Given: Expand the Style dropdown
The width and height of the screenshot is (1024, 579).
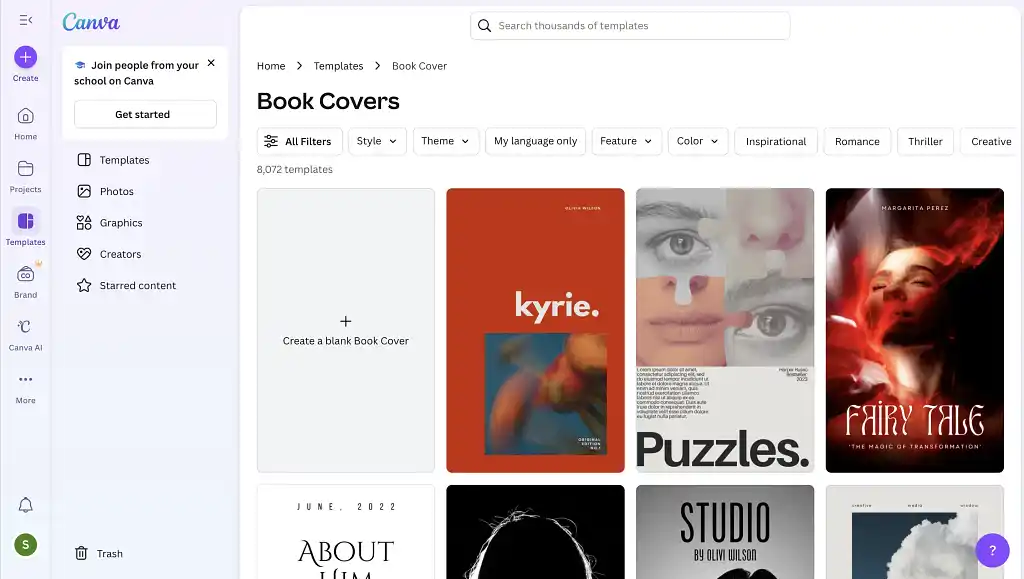Looking at the screenshot, I should tap(377, 141).
